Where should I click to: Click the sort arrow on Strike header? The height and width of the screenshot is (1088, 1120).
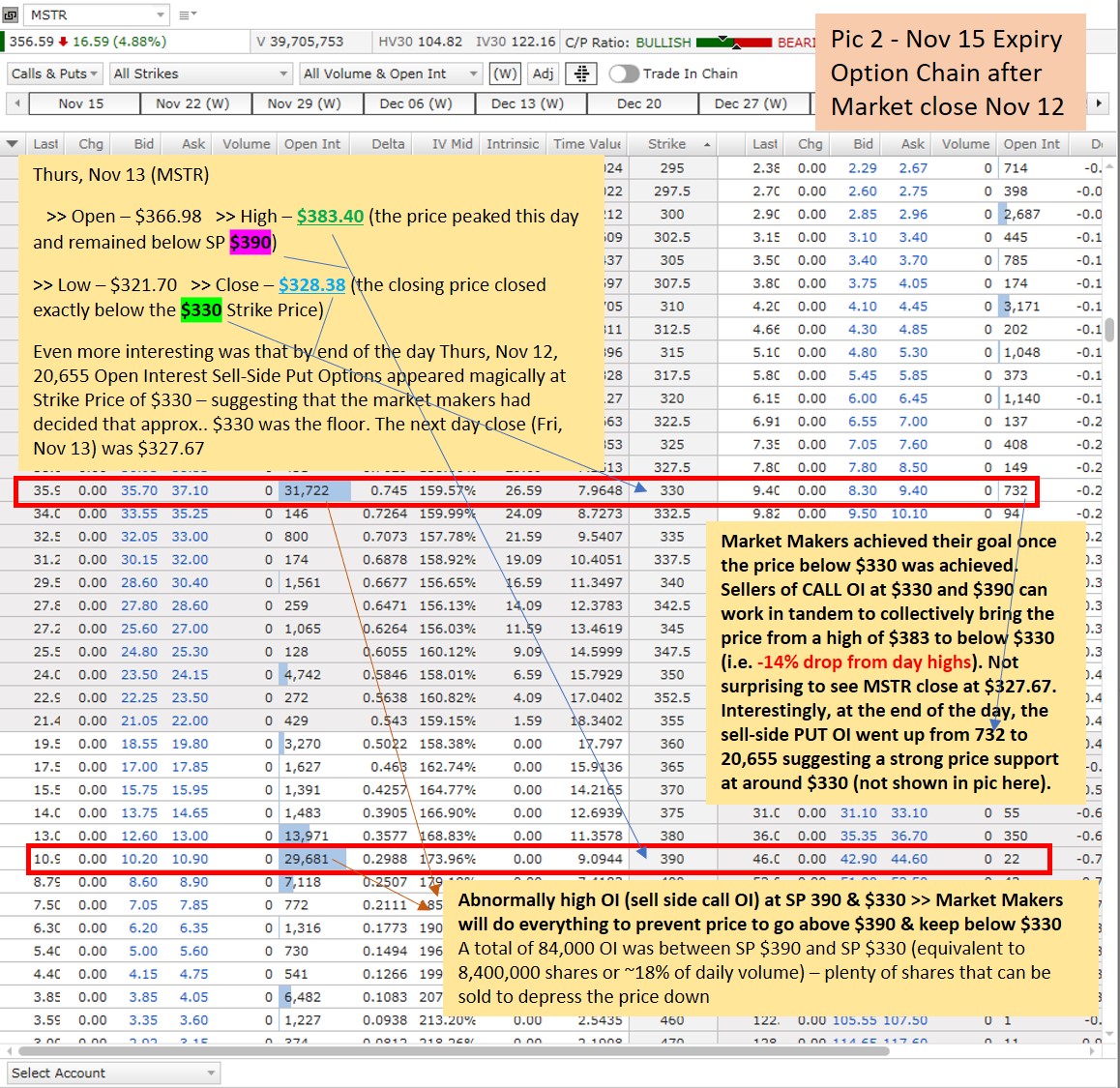(707, 145)
